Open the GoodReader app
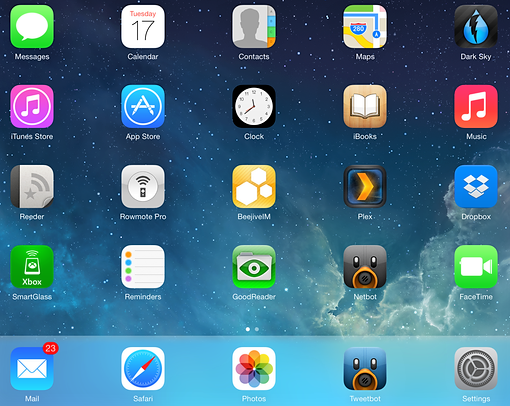The image size is (510, 406). coord(254,267)
